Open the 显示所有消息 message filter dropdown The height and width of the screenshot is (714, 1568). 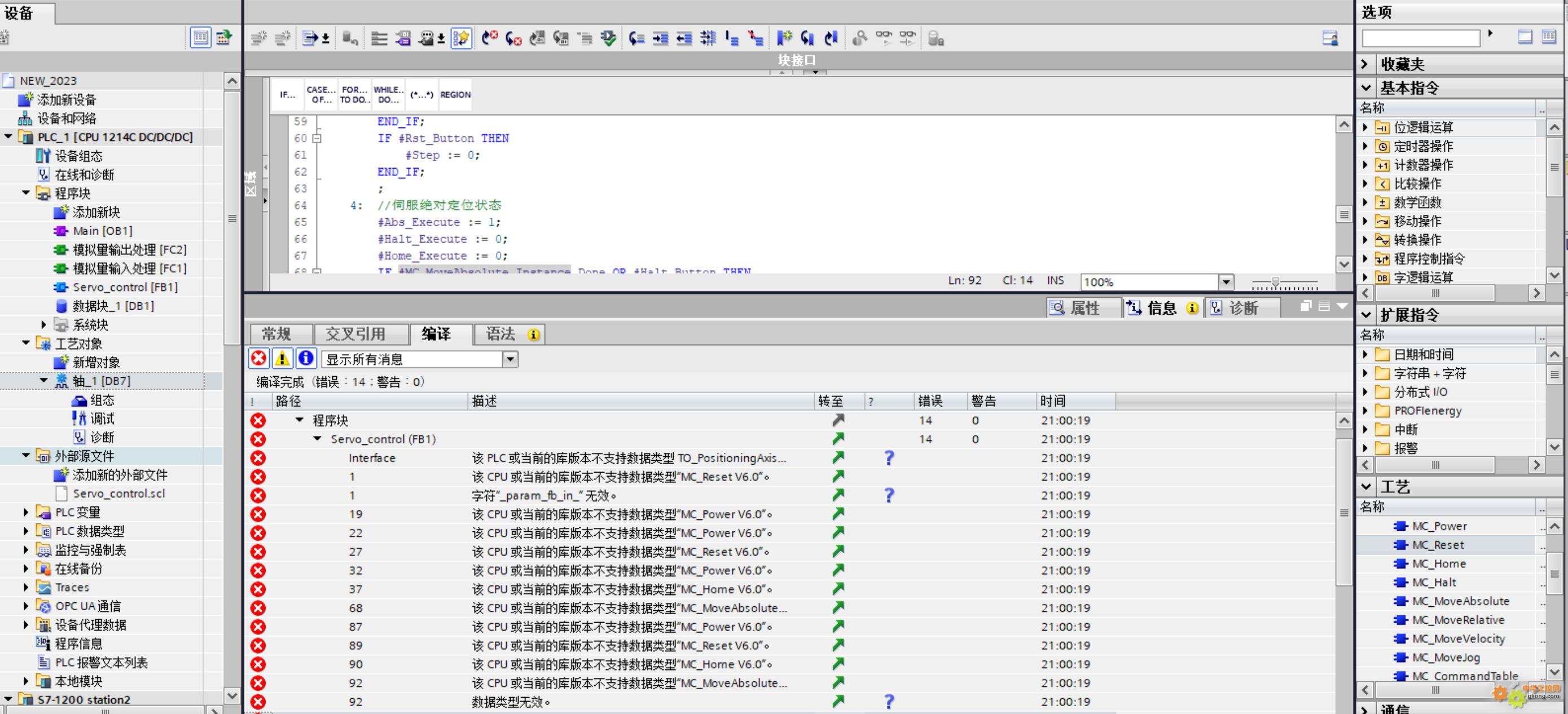(x=510, y=359)
